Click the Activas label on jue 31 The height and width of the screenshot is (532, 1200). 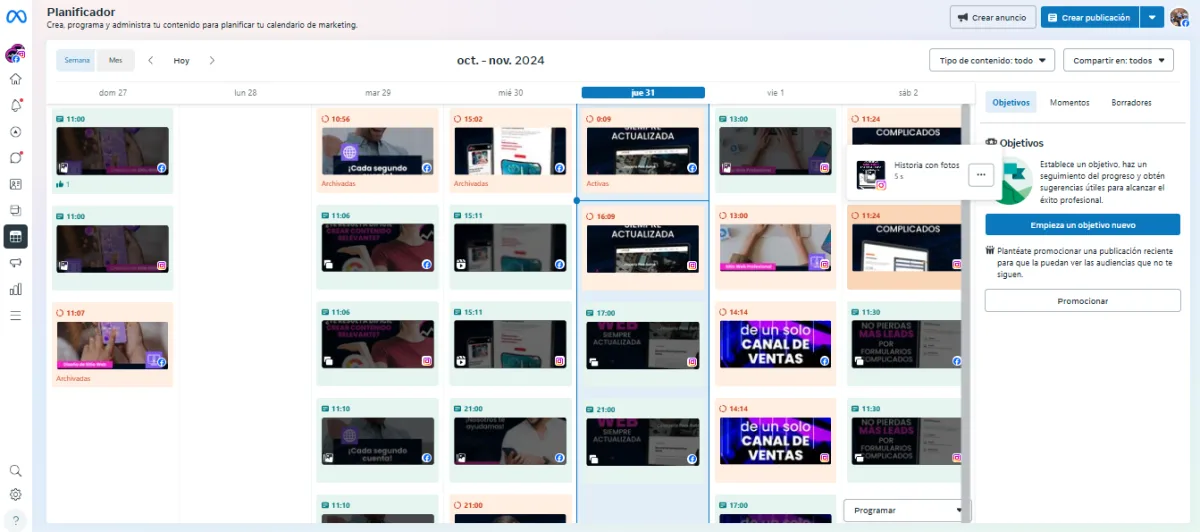(599, 184)
